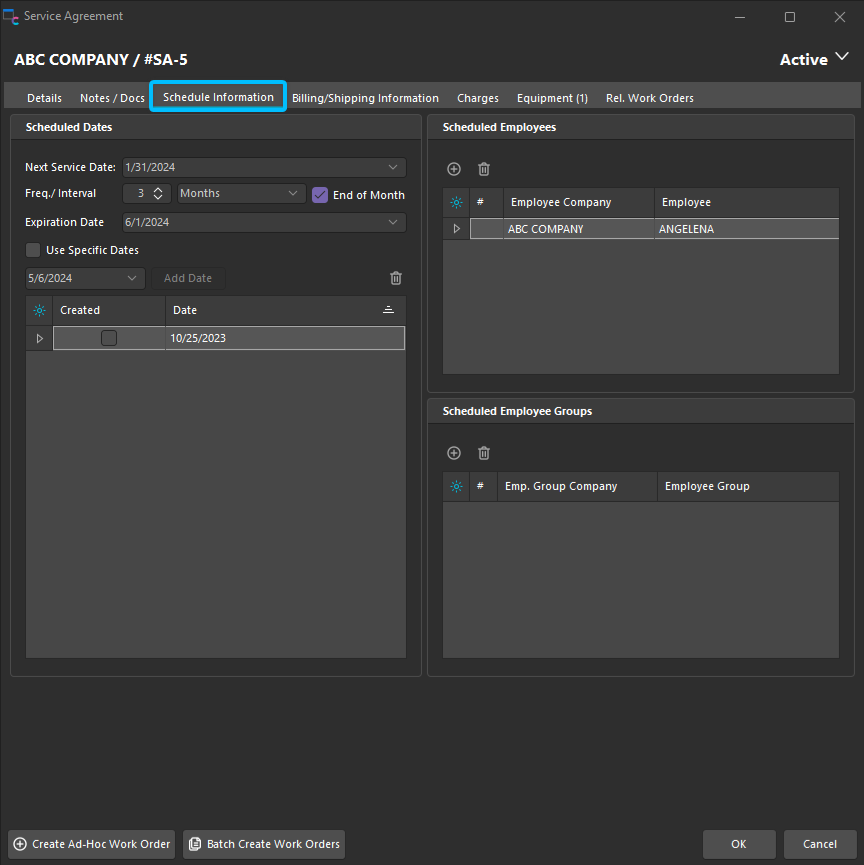The height and width of the screenshot is (865, 864).
Task: Add a scheduled employee group with plus icon
Action: (x=454, y=453)
